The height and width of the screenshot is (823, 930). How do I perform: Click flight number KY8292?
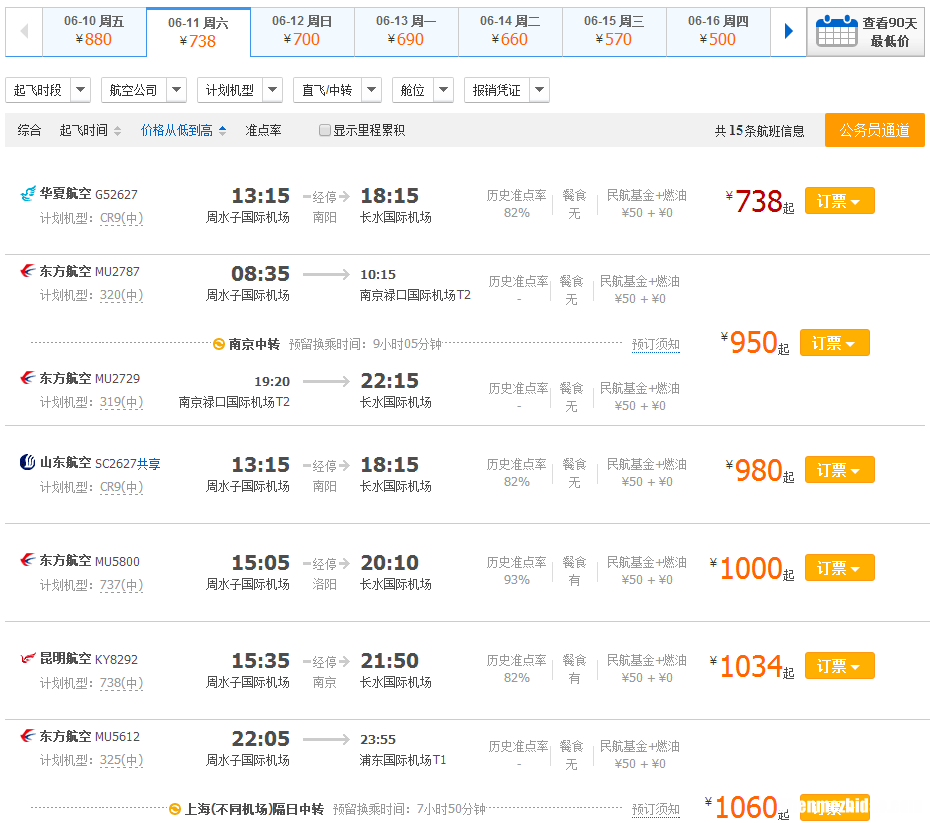tap(116, 659)
